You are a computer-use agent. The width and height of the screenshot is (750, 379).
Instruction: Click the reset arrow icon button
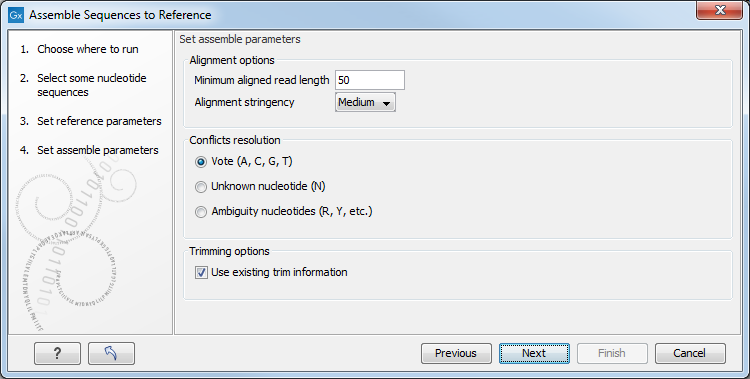point(111,353)
